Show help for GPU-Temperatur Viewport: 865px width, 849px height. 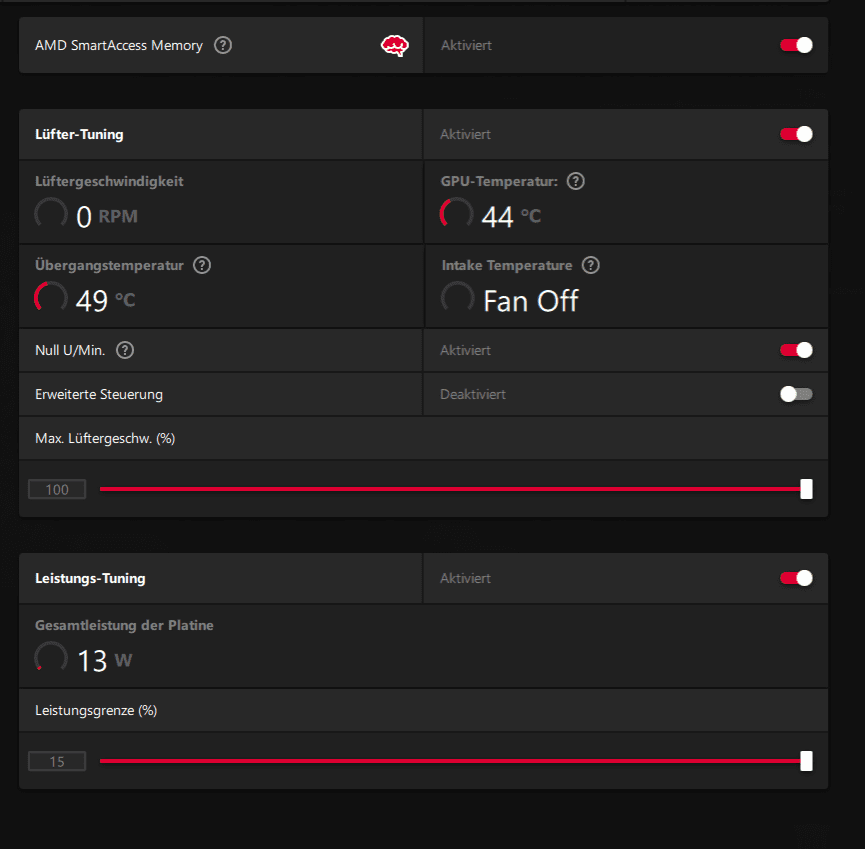click(575, 181)
